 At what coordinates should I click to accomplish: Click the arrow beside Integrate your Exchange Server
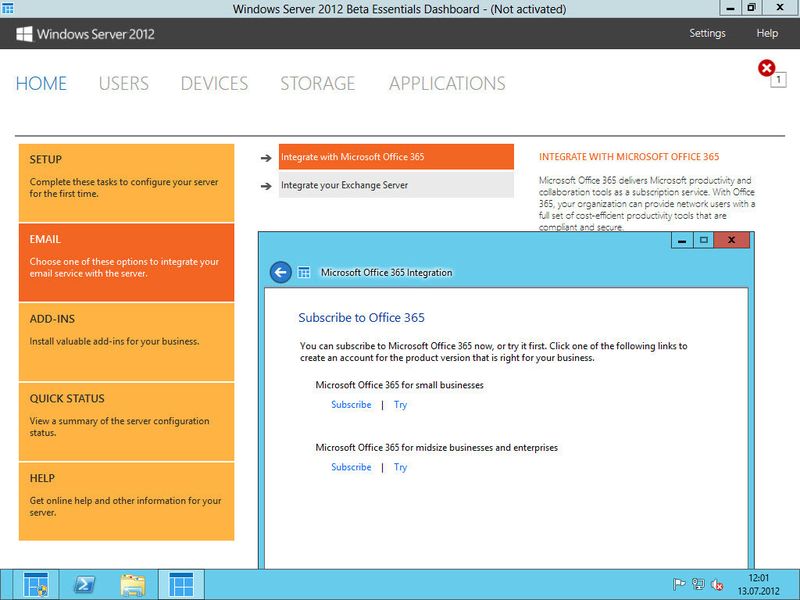point(264,184)
